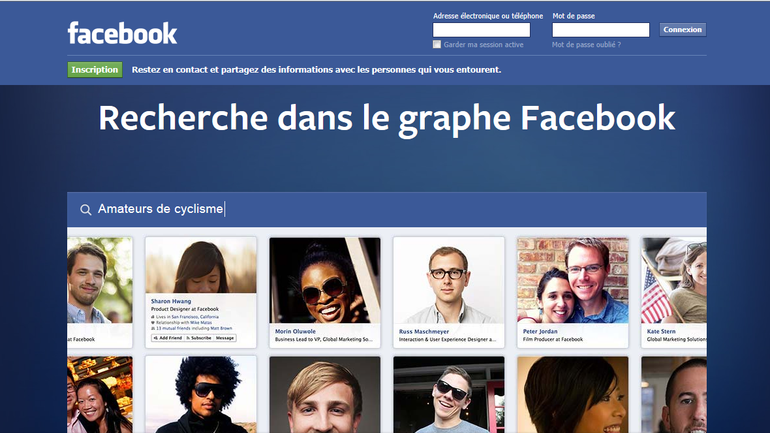Click the Amateurs de cyclisme search field
Viewport: 770px width, 433px height.
click(387, 209)
